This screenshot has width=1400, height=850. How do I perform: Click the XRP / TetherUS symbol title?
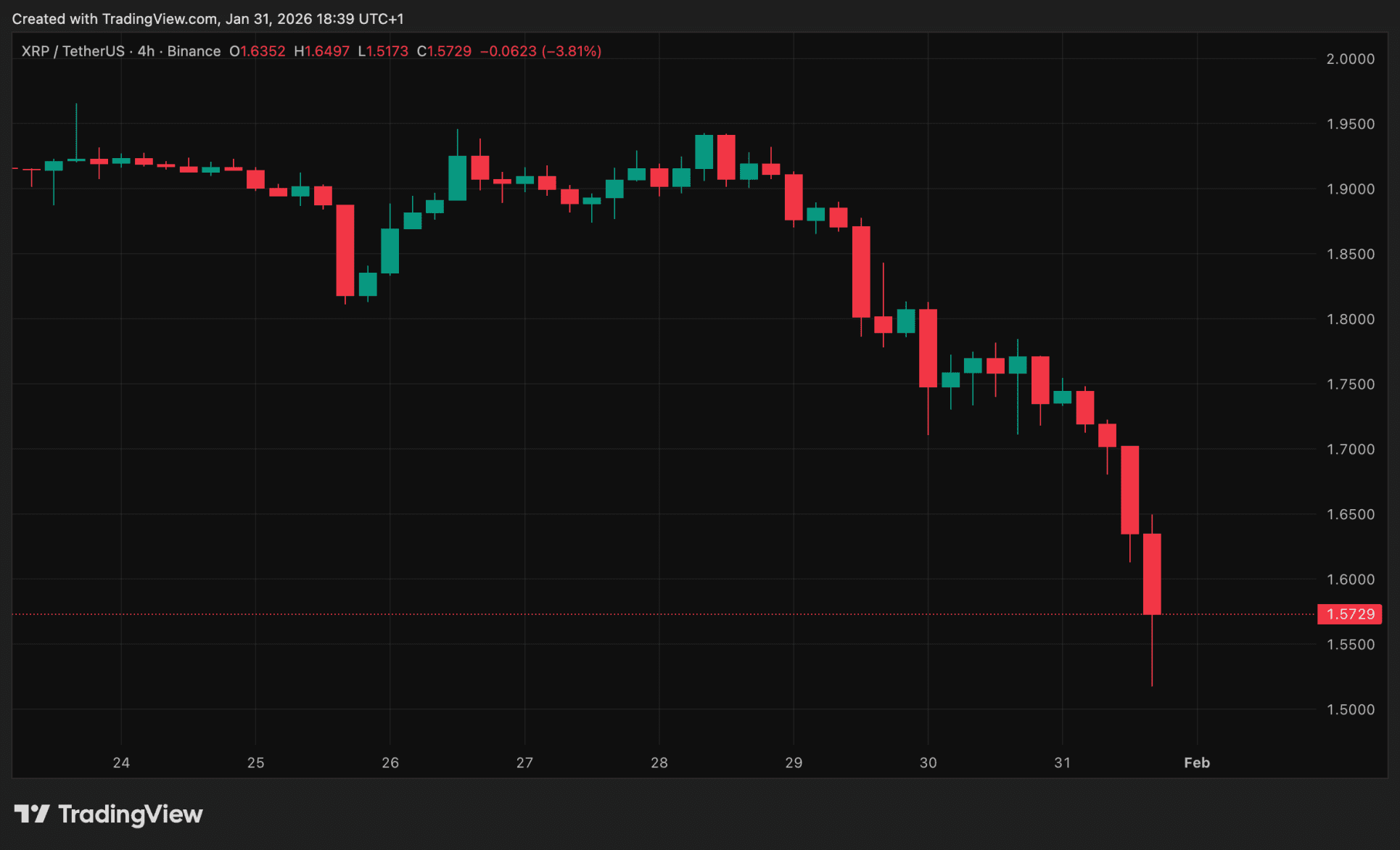tap(73, 51)
